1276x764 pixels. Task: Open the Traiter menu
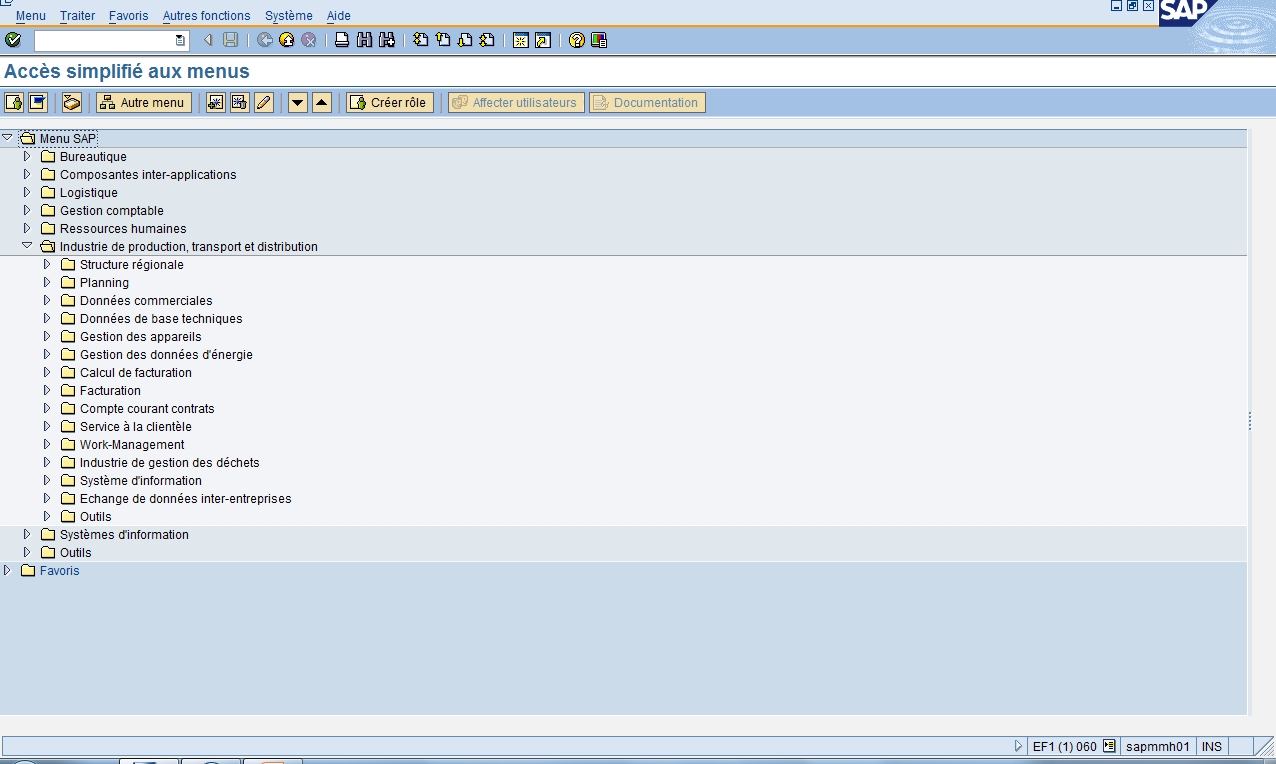pos(78,16)
